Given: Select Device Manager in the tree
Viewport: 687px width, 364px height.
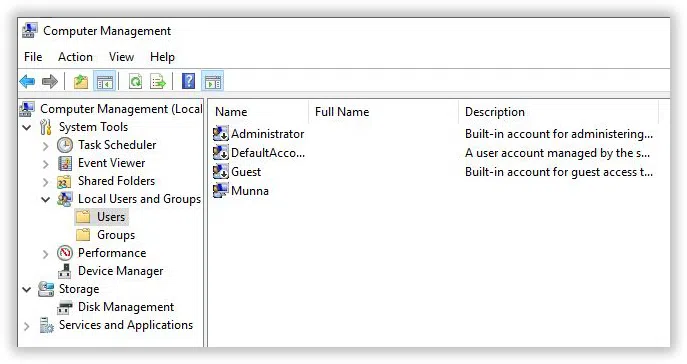Looking at the screenshot, I should point(120,271).
